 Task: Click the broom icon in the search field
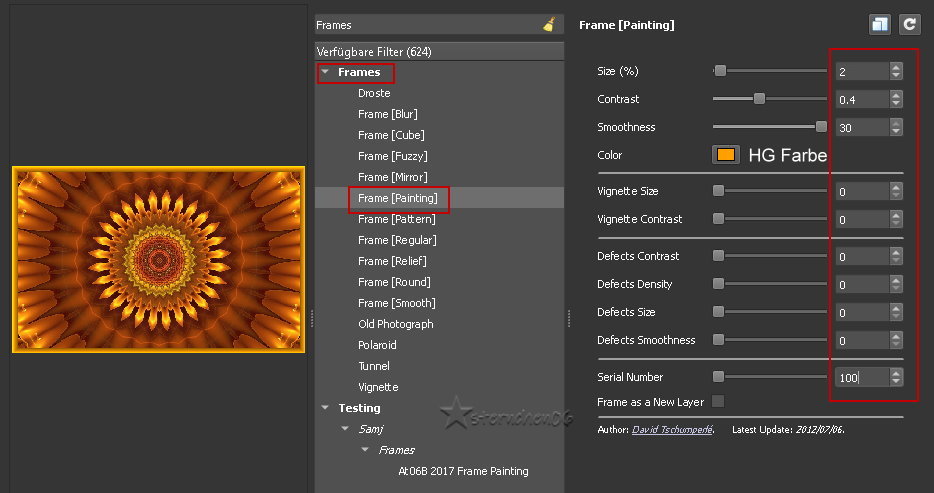(x=549, y=25)
